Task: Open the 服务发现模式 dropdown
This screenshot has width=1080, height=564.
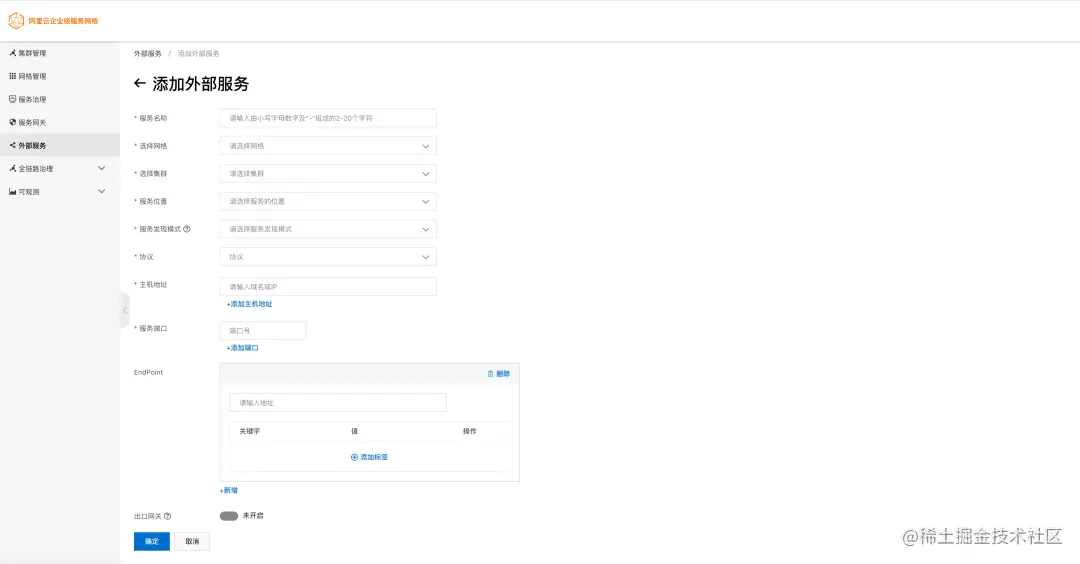Action: 328,229
